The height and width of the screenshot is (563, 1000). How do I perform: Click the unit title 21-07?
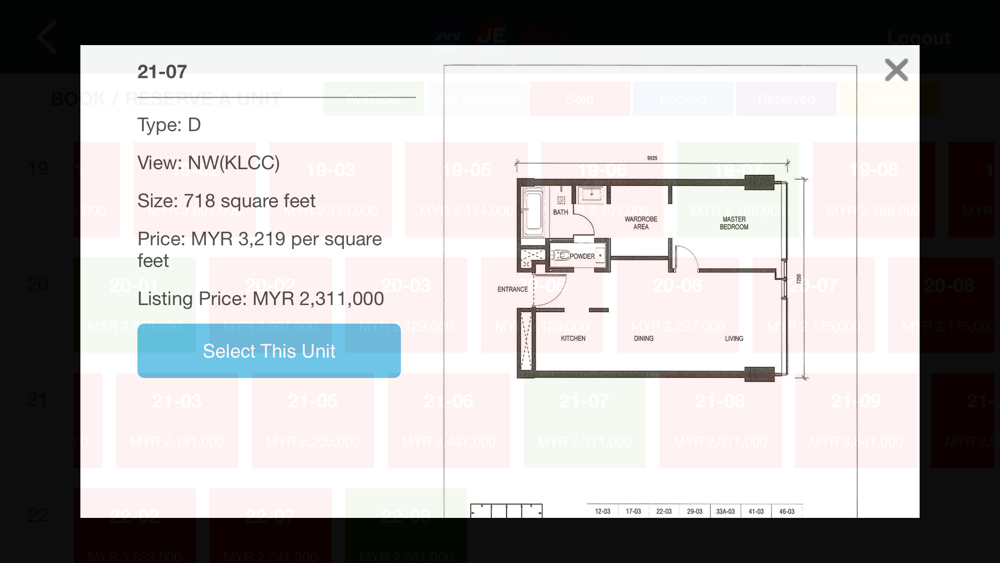[162, 71]
